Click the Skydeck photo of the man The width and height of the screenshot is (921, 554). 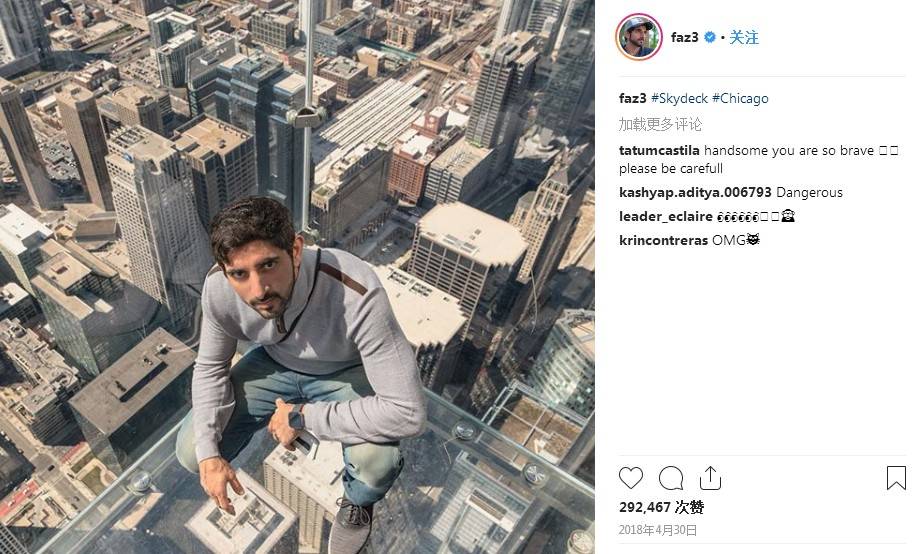tap(297, 277)
